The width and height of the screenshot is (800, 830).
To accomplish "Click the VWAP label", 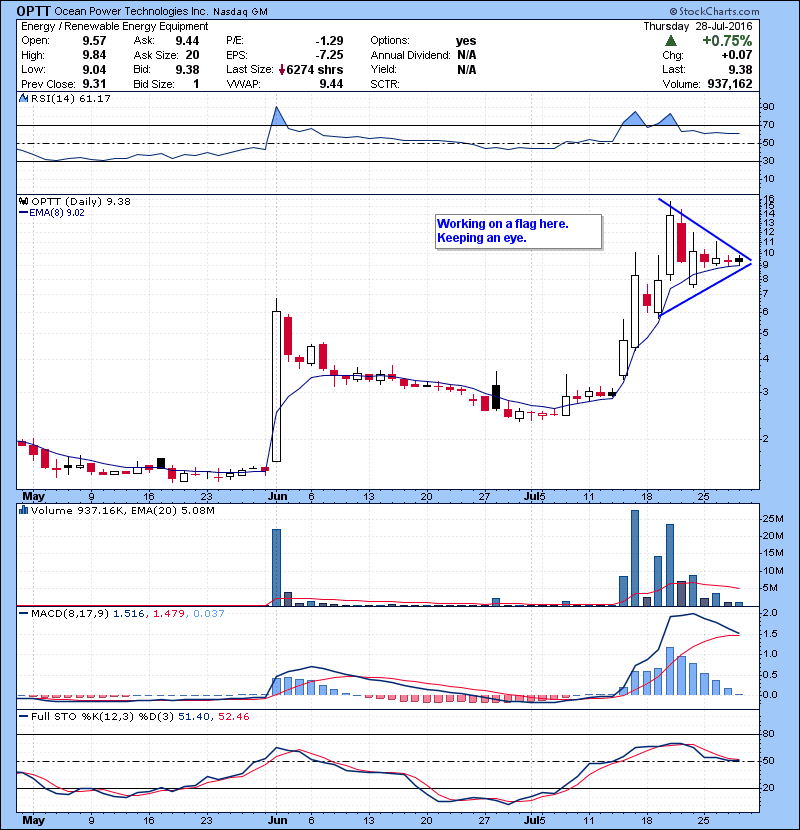I will [x=244, y=84].
